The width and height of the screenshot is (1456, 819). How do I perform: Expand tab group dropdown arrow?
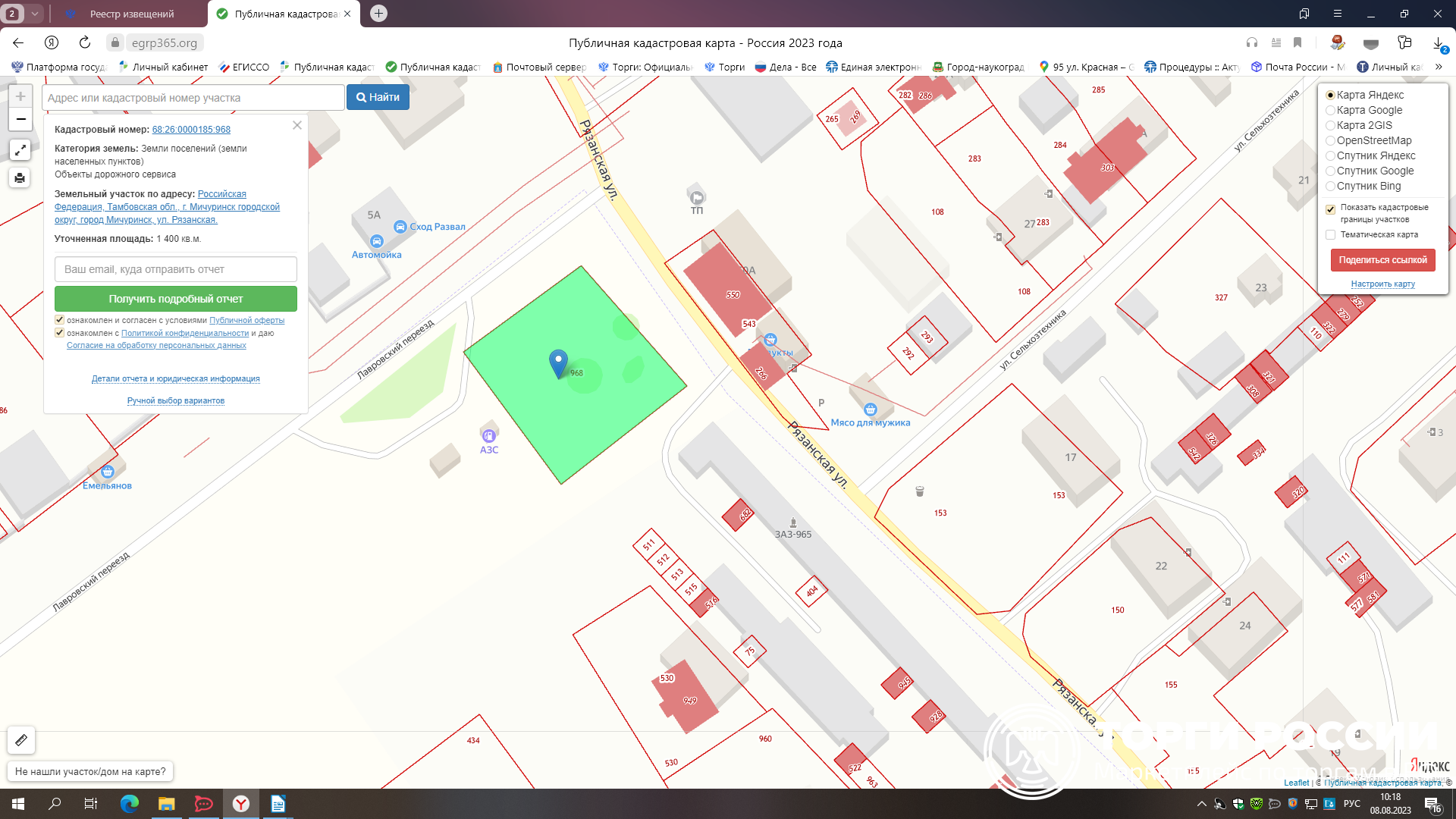[35, 14]
